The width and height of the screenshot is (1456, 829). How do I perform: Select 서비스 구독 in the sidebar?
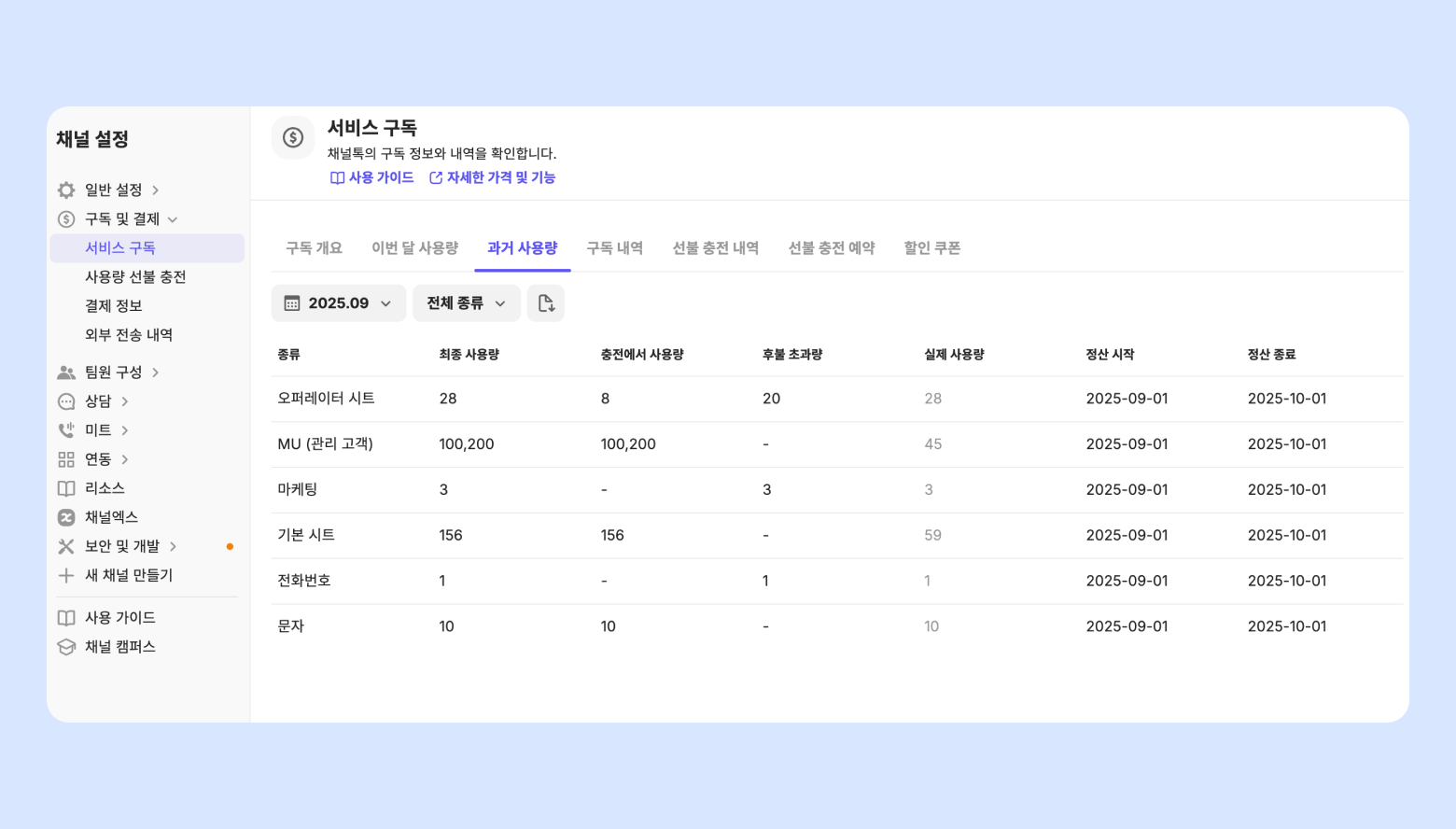coord(147,248)
